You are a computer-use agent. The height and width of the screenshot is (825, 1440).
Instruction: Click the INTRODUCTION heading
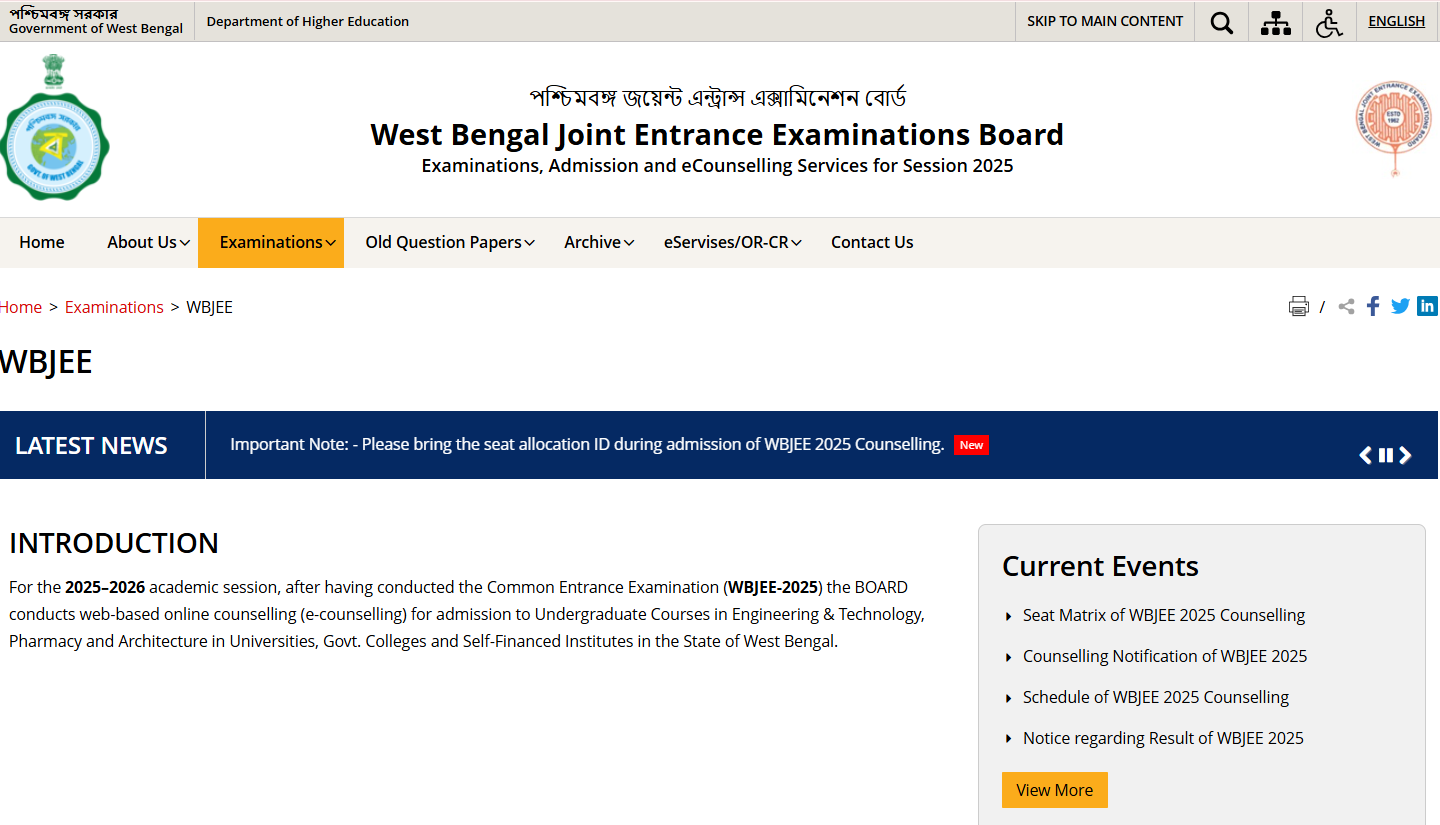(x=114, y=543)
